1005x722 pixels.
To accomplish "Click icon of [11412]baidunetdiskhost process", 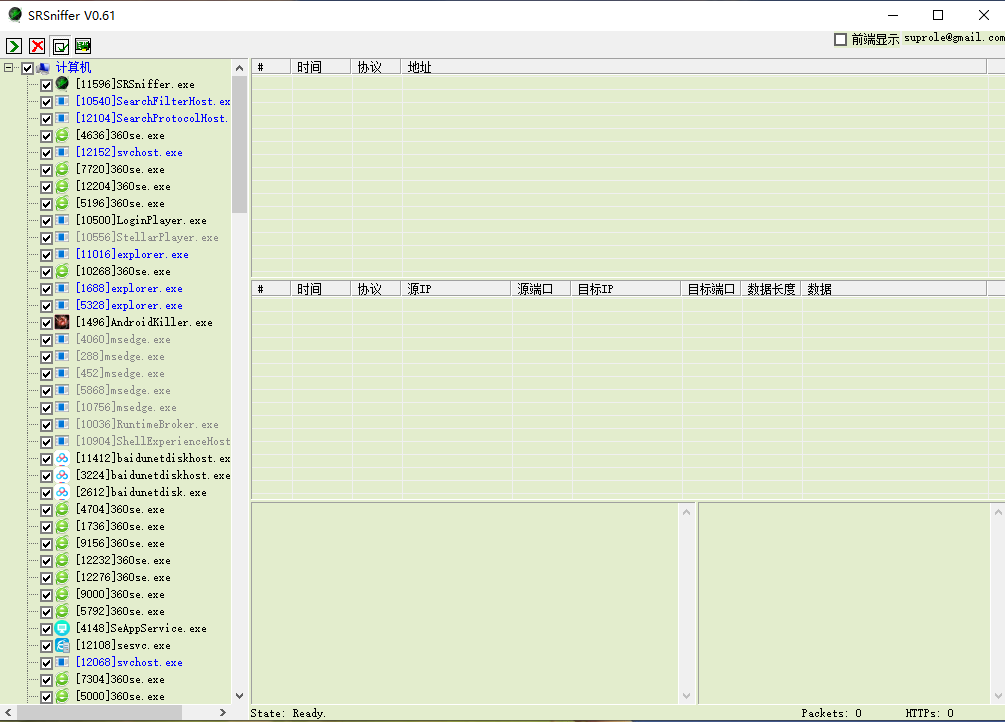I will pyautogui.click(x=62, y=458).
